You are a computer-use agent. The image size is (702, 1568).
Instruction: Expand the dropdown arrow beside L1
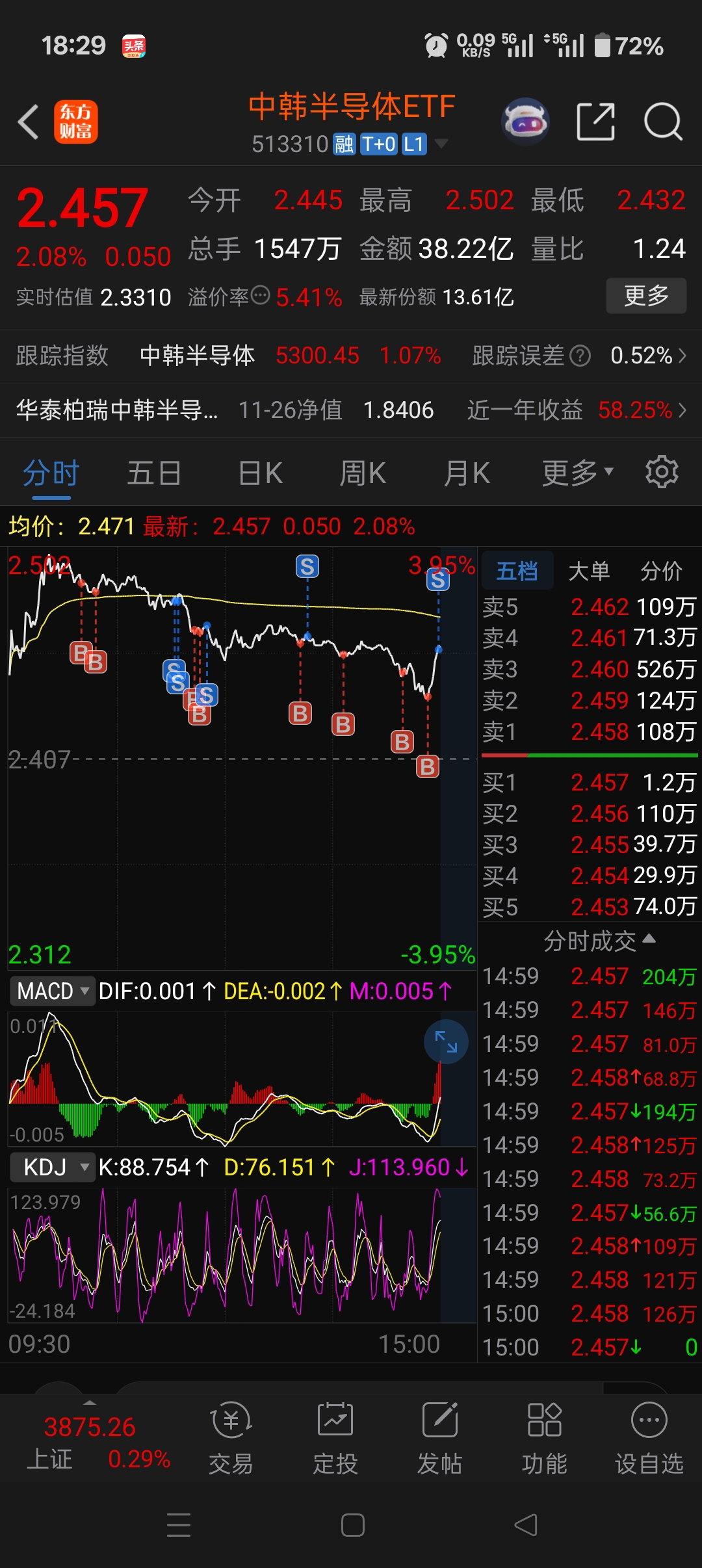(441, 144)
